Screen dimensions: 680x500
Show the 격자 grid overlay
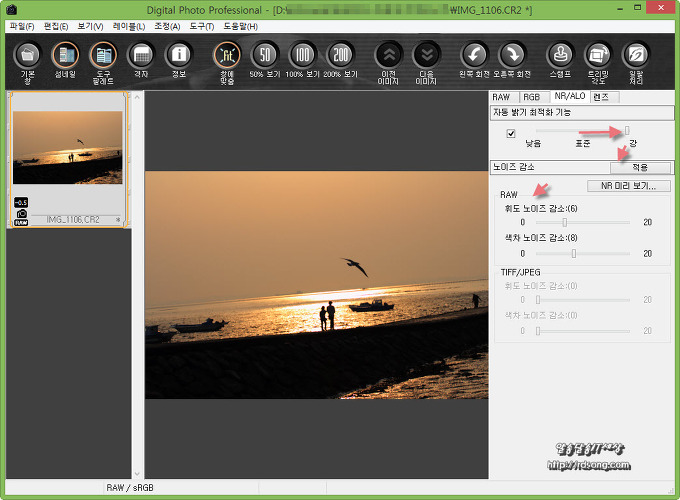[x=141, y=57]
